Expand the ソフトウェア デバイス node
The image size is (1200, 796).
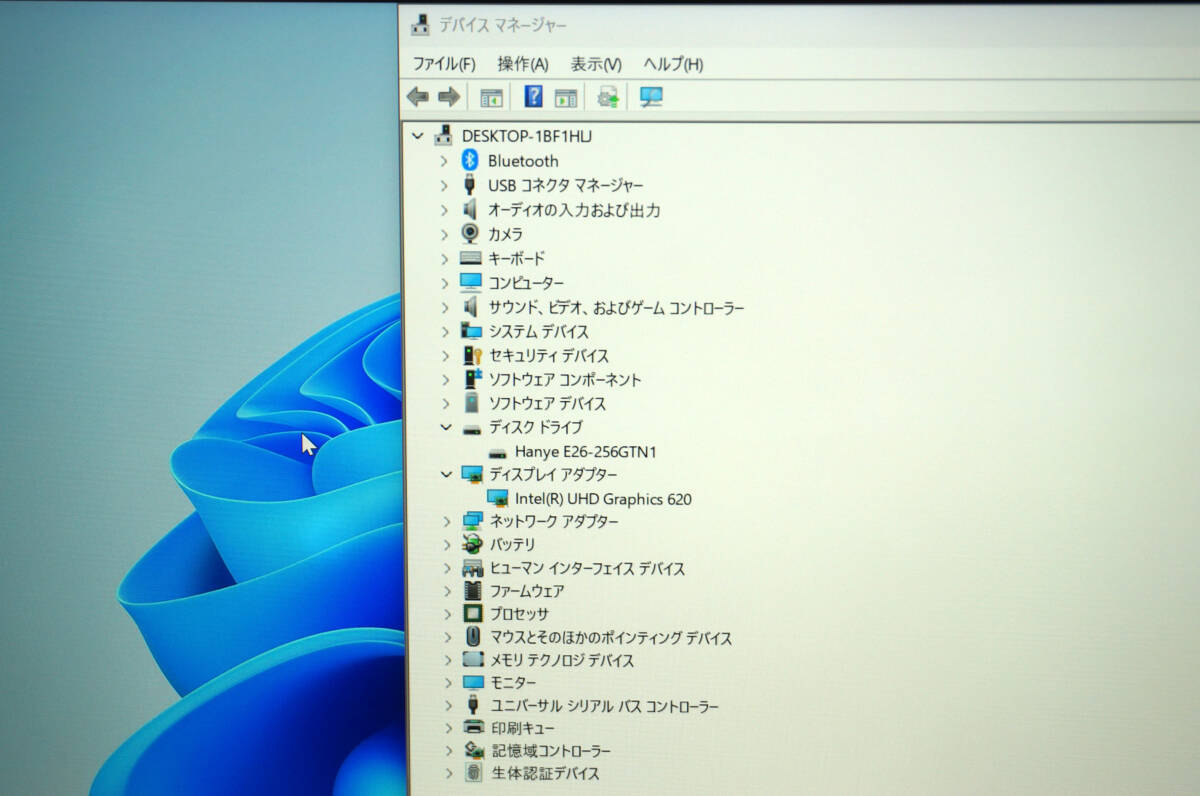(x=445, y=403)
